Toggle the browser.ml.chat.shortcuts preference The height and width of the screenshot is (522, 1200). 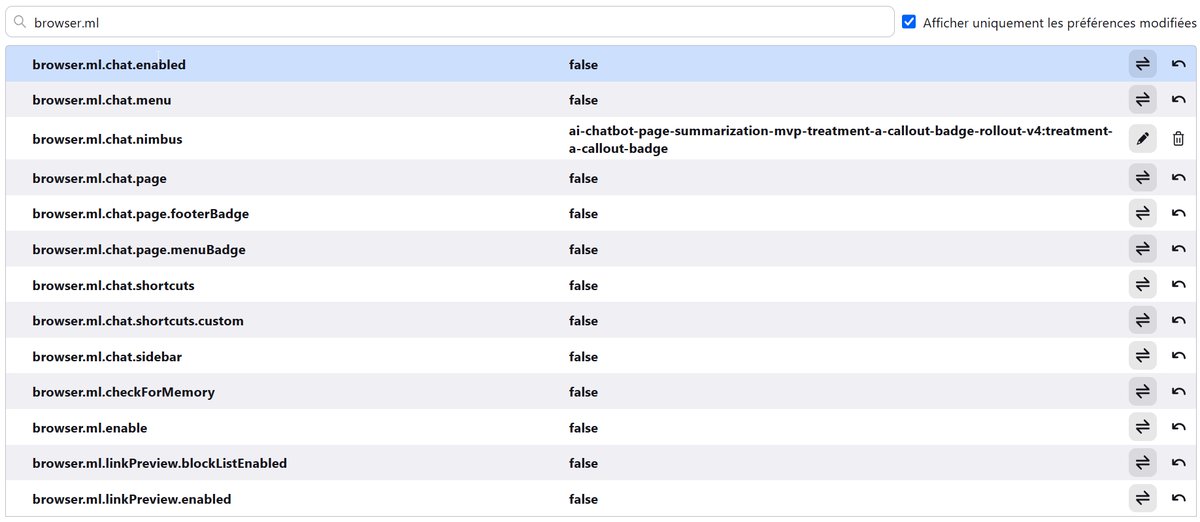(1143, 285)
